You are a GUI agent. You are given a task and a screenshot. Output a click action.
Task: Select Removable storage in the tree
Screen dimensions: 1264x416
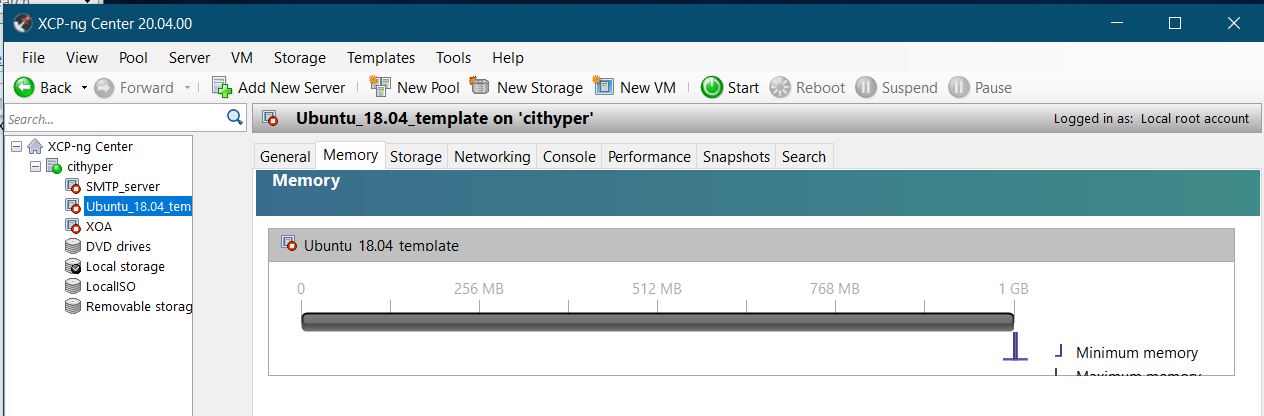tap(139, 306)
